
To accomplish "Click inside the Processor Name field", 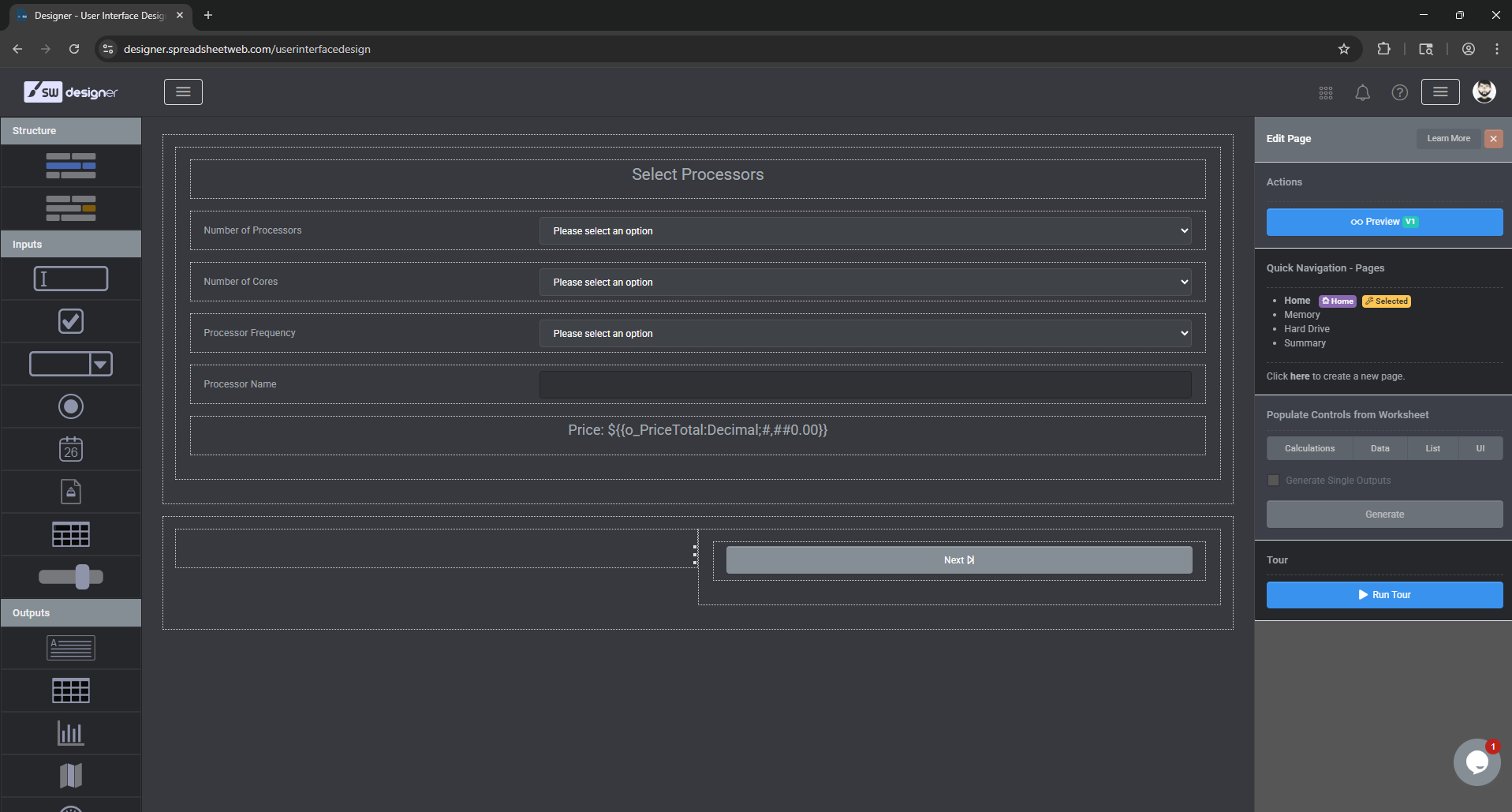I will [865, 384].
